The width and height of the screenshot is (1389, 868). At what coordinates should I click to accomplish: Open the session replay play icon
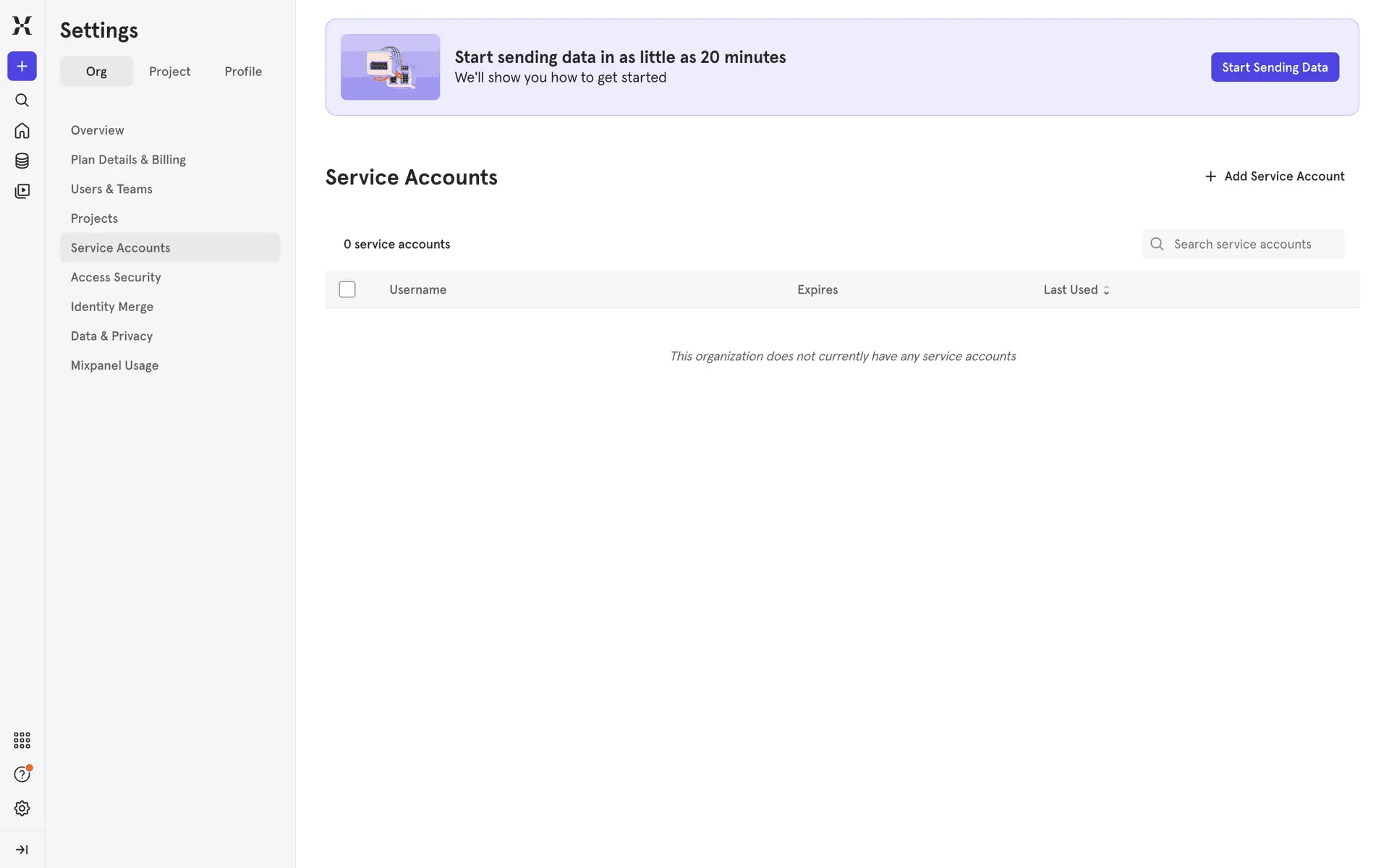22,191
